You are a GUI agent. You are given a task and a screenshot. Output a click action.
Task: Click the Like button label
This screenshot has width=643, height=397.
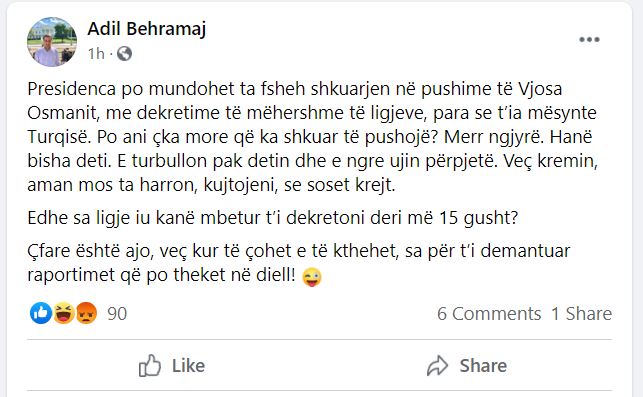(188, 365)
